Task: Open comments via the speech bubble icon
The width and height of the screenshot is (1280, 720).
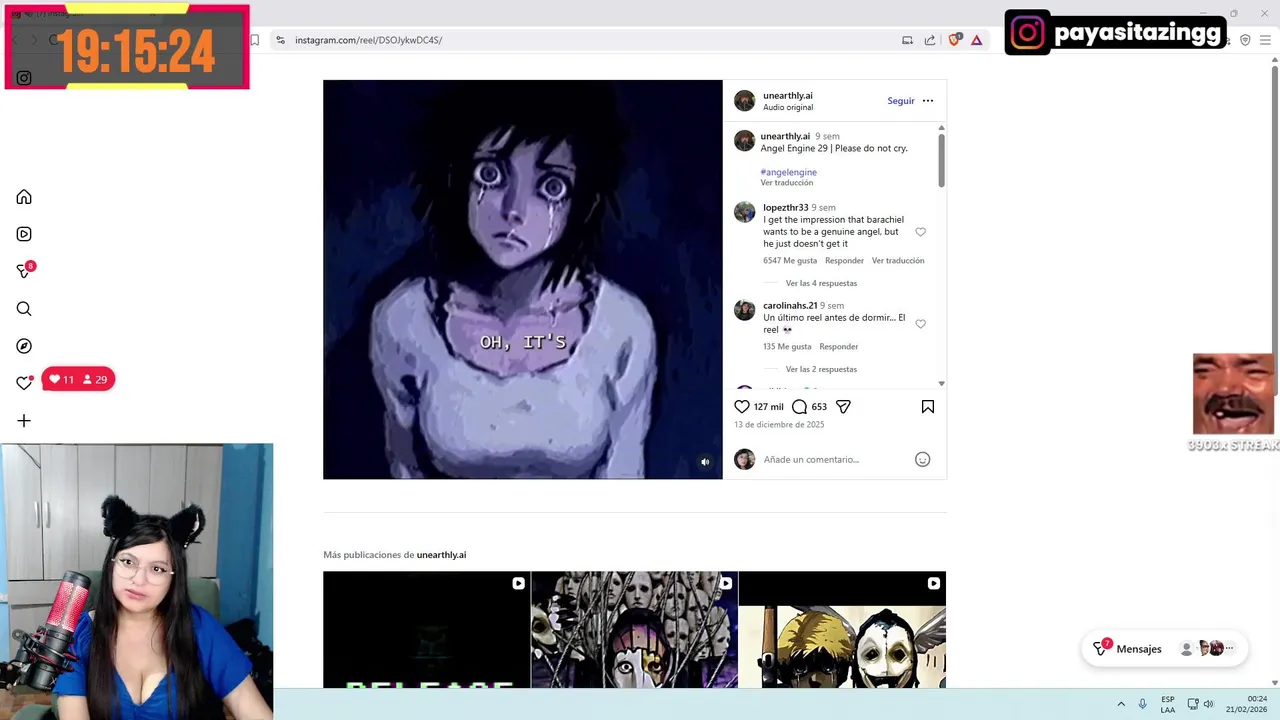Action: 799,407
